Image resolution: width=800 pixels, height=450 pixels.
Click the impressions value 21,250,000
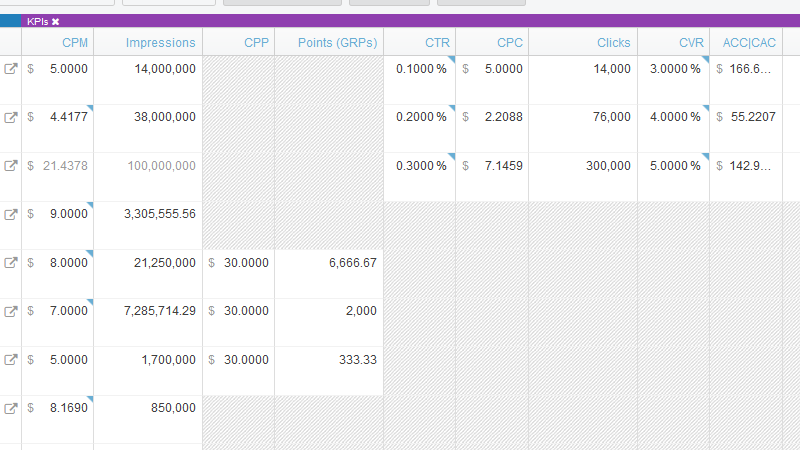click(165, 263)
